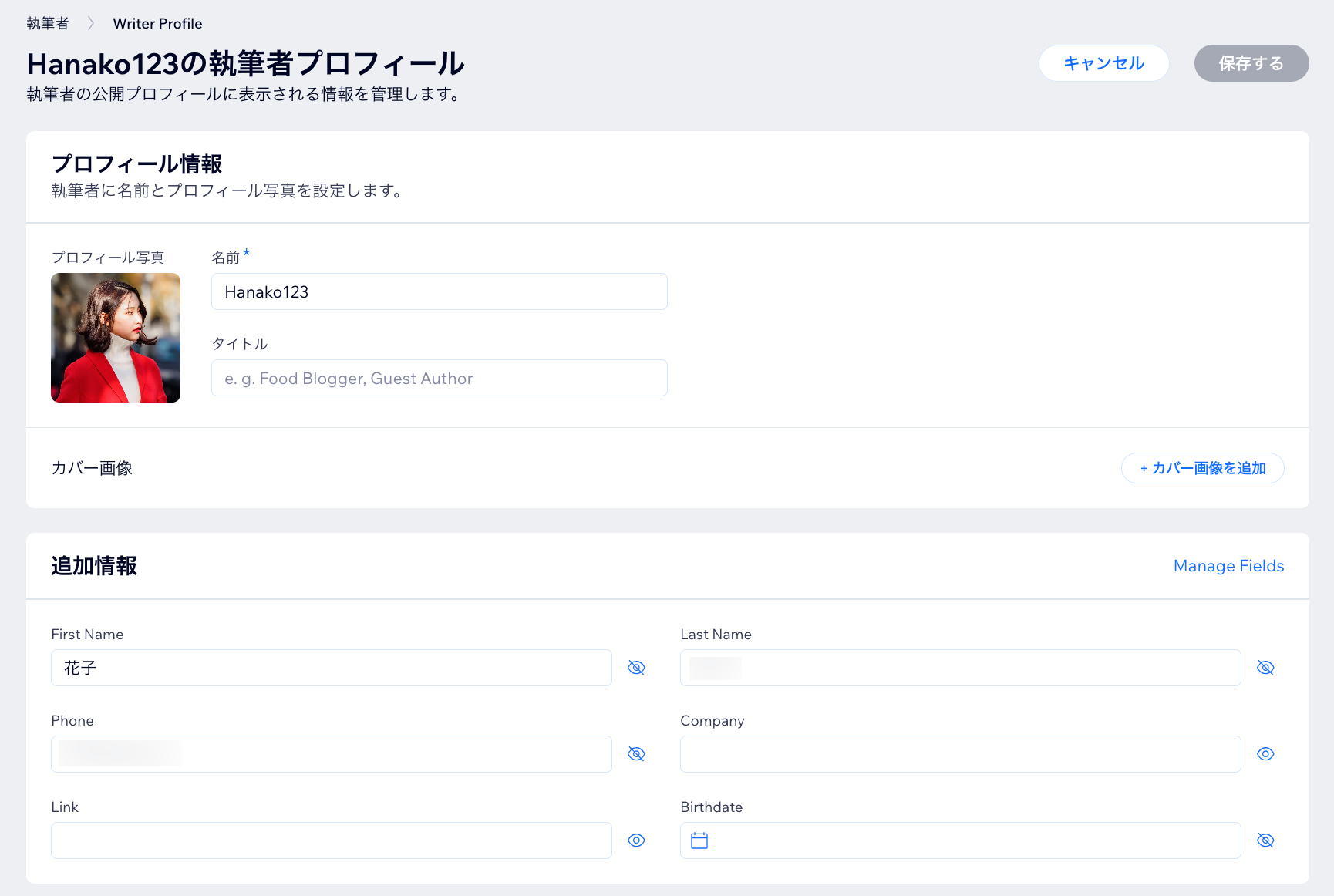
Task: Click the crossed-eye icon for Birthdate
Action: pyautogui.click(x=1265, y=840)
